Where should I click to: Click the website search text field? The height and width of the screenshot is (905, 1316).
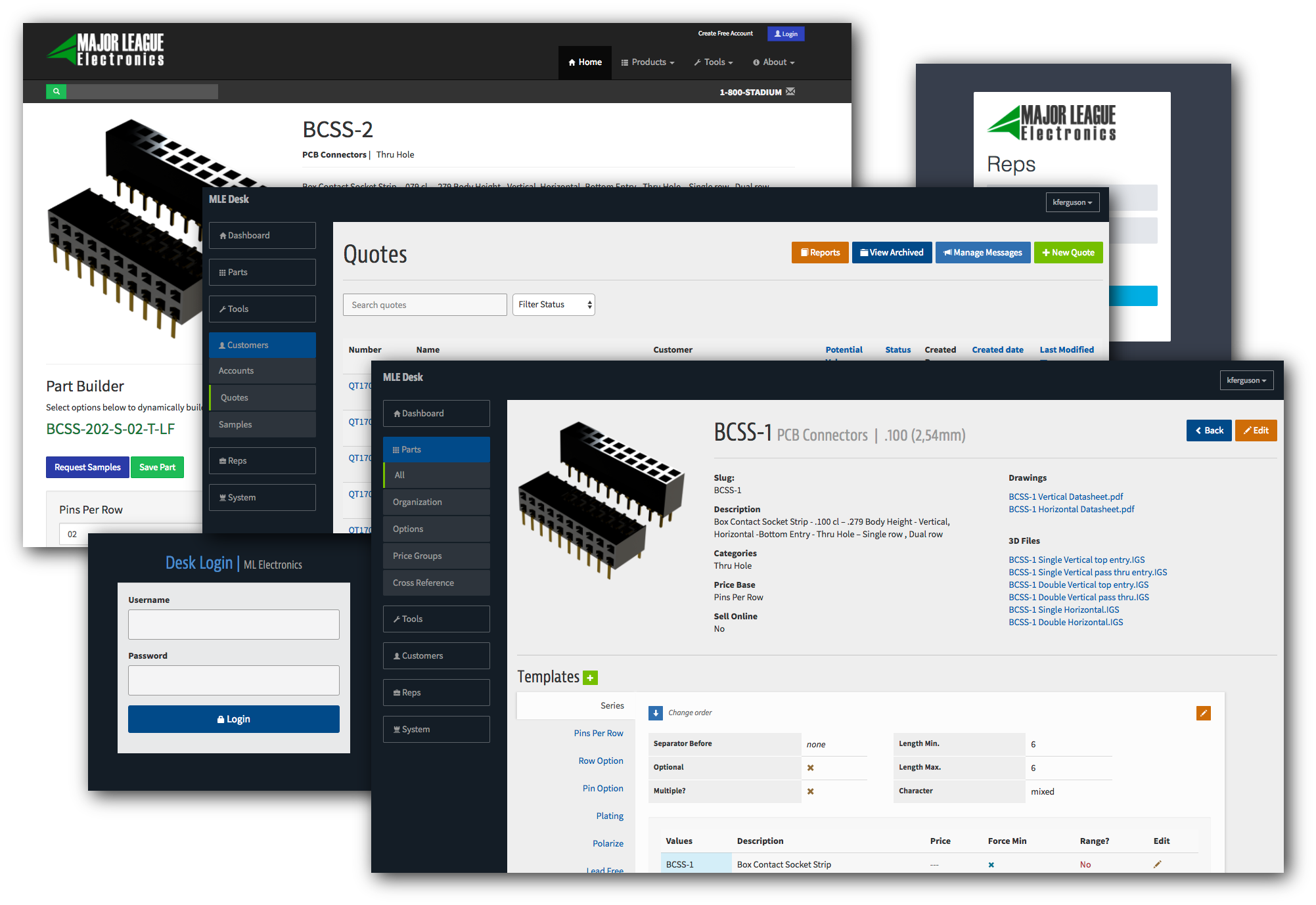tap(143, 91)
